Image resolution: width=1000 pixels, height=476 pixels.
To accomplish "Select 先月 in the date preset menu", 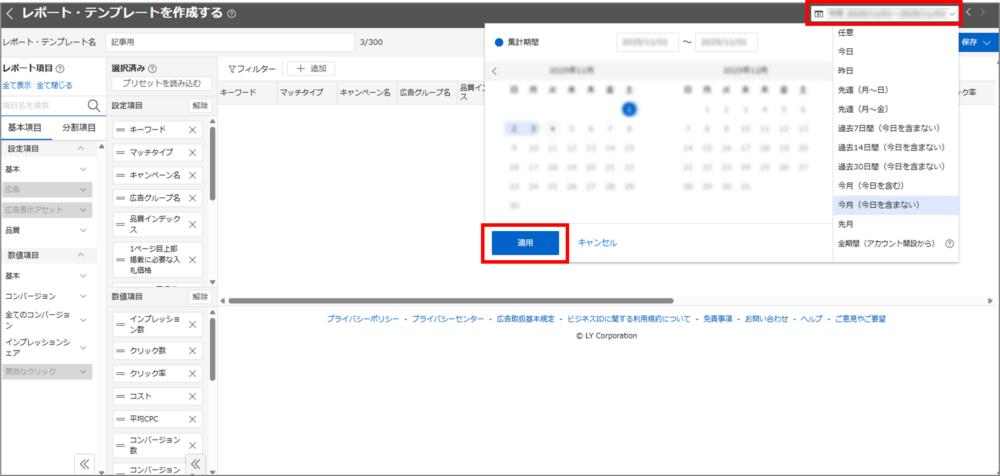I will point(846,224).
